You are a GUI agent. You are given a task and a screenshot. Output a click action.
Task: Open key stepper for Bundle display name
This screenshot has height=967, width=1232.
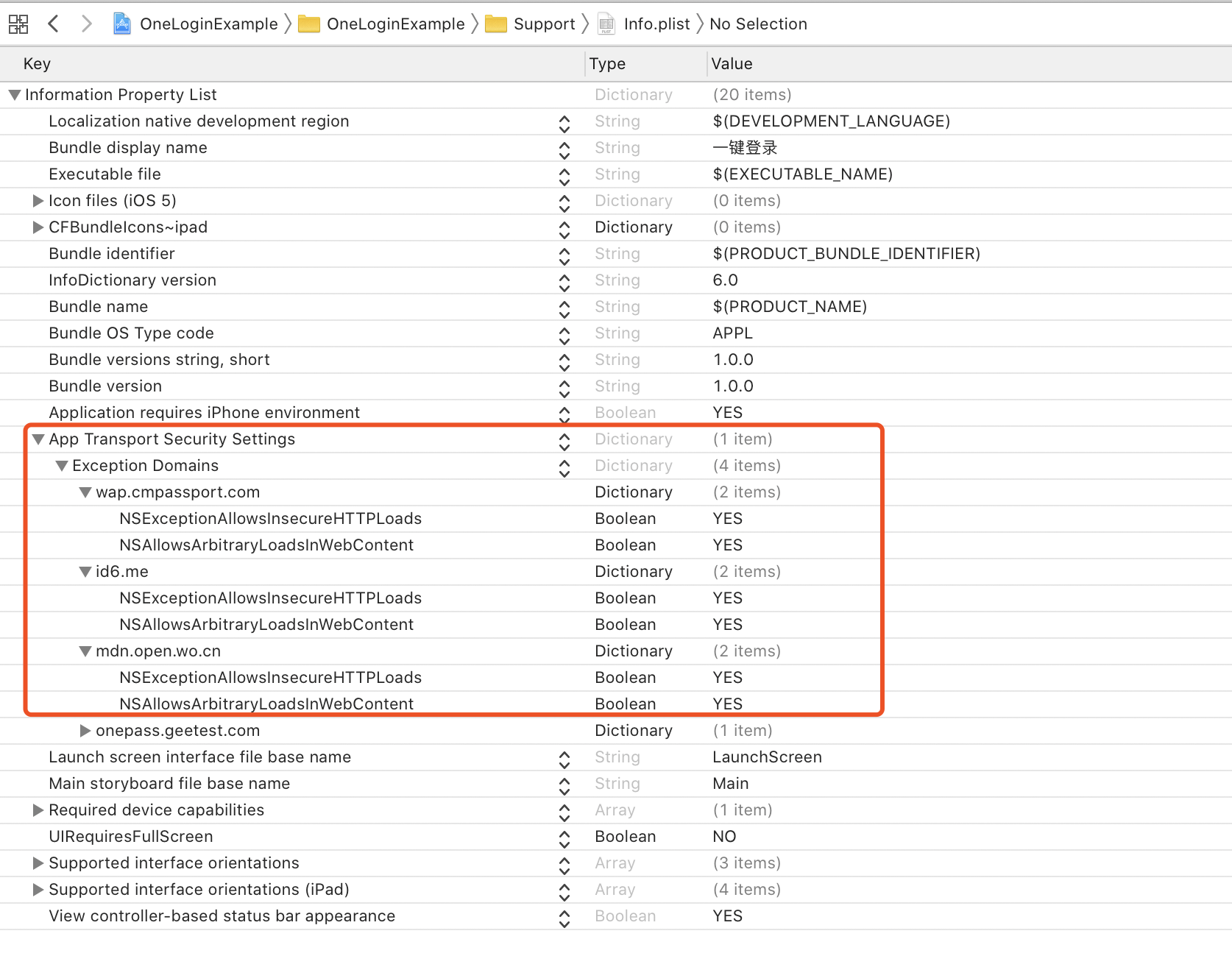pos(564,149)
